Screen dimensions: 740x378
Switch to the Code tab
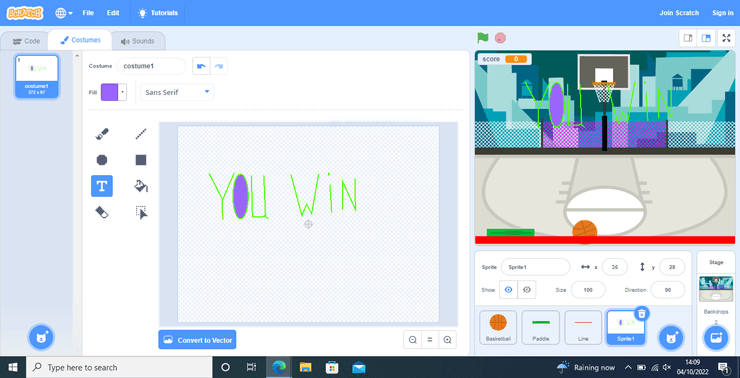pyautogui.click(x=26, y=41)
